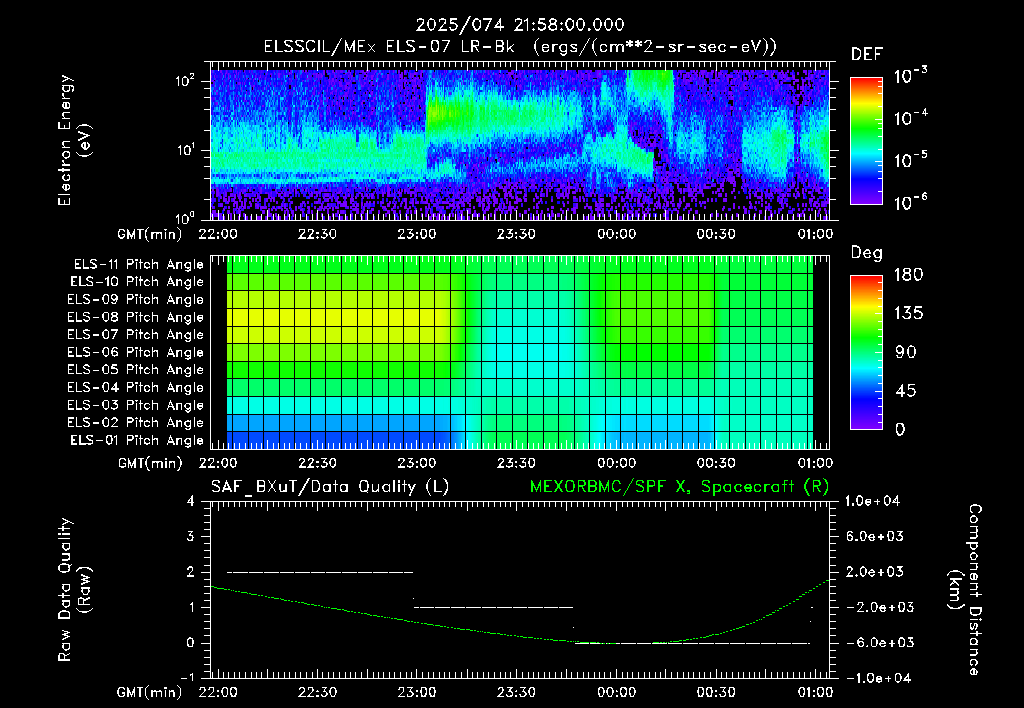Click the Deg pitch angle color bar

pos(866,352)
